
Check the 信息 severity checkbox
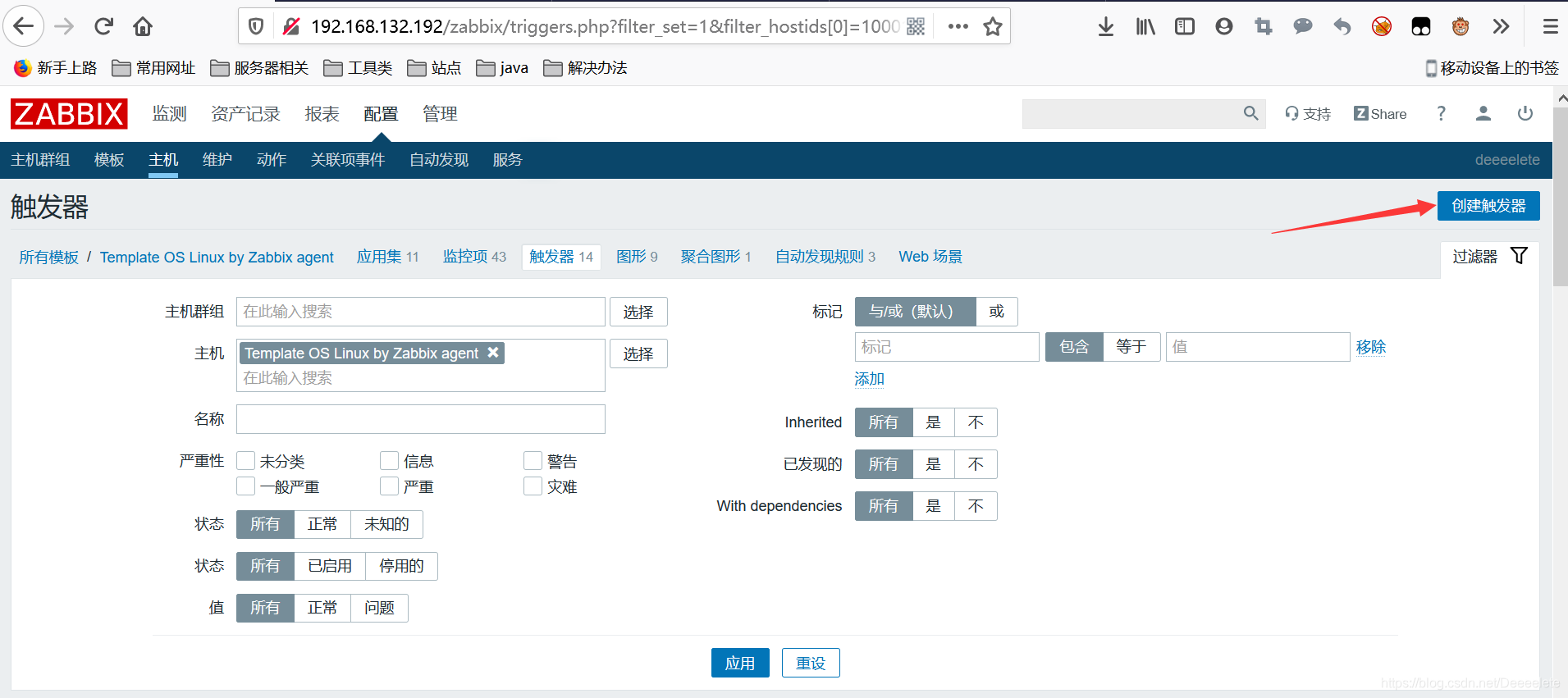[389, 461]
